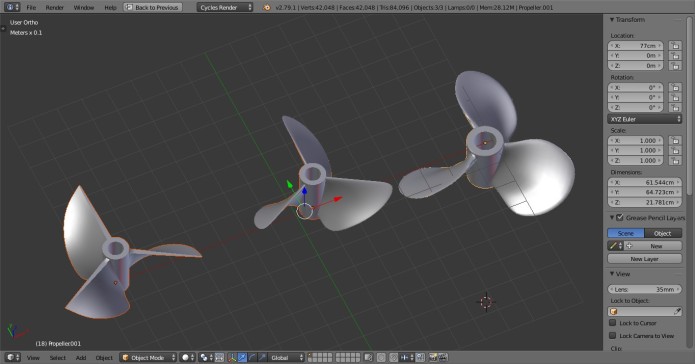Image resolution: width=695 pixels, height=364 pixels.
Task: Open the XYZ Euler rotation mode dropdown
Action: click(x=644, y=119)
